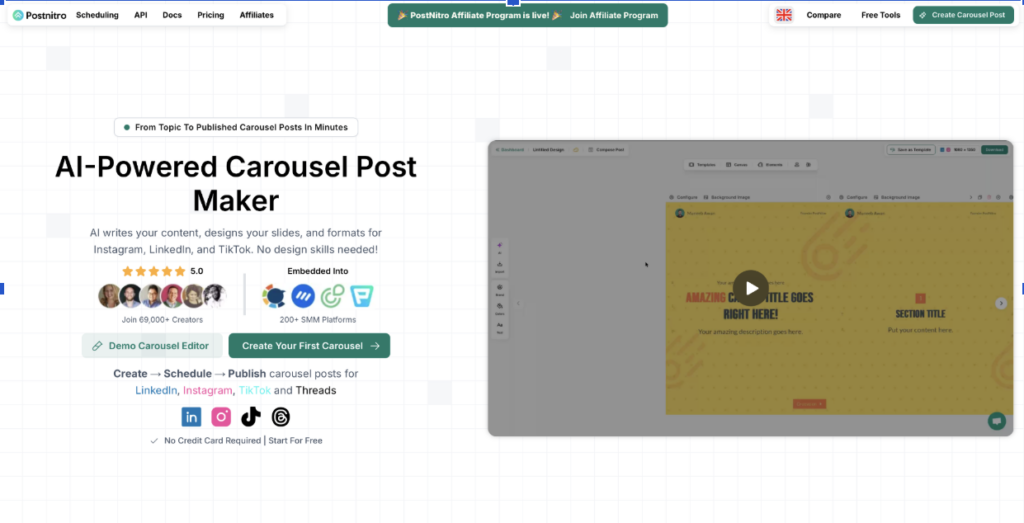Click the blonde woman creator avatar
The height and width of the screenshot is (523, 1024).
[x=109, y=296]
